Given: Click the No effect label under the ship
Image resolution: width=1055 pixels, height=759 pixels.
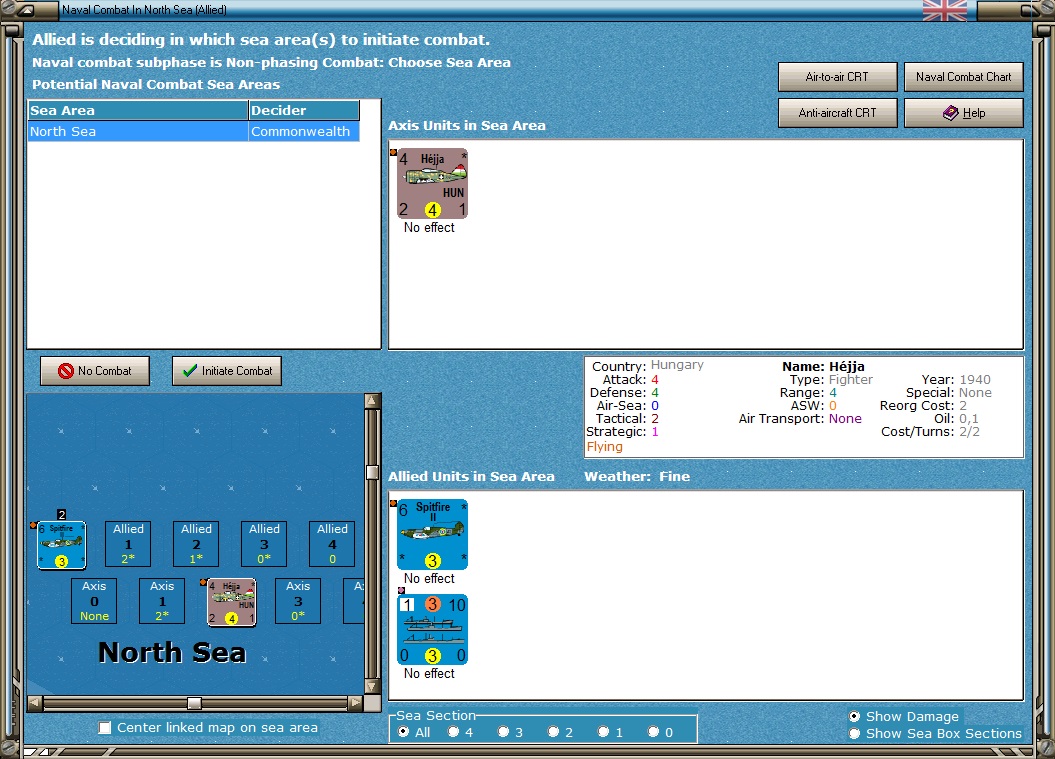Looking at the screenshot, I should click(429, 674).
